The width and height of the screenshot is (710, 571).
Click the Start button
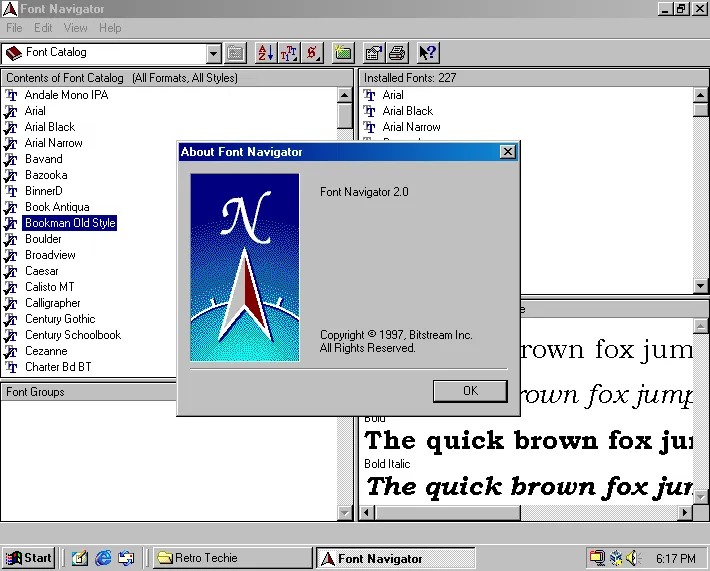(29, 558)
